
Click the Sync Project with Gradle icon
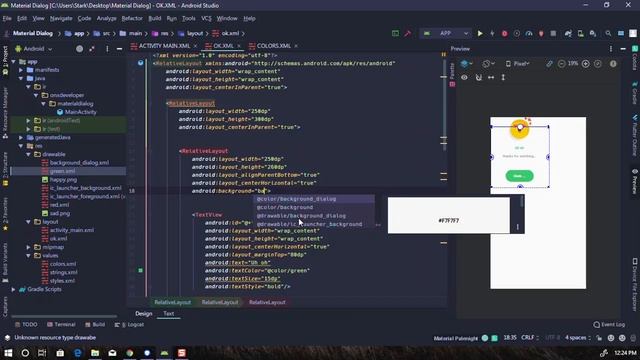568,33
